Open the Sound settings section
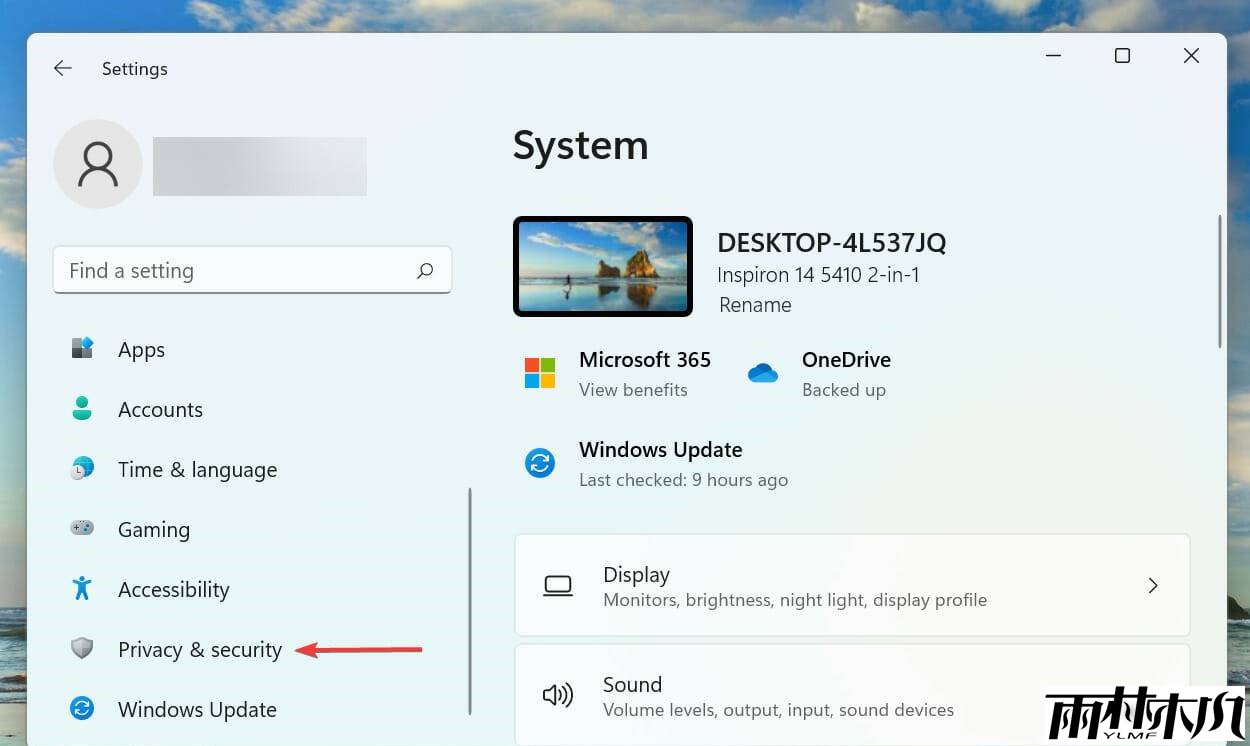 point(852,695)
